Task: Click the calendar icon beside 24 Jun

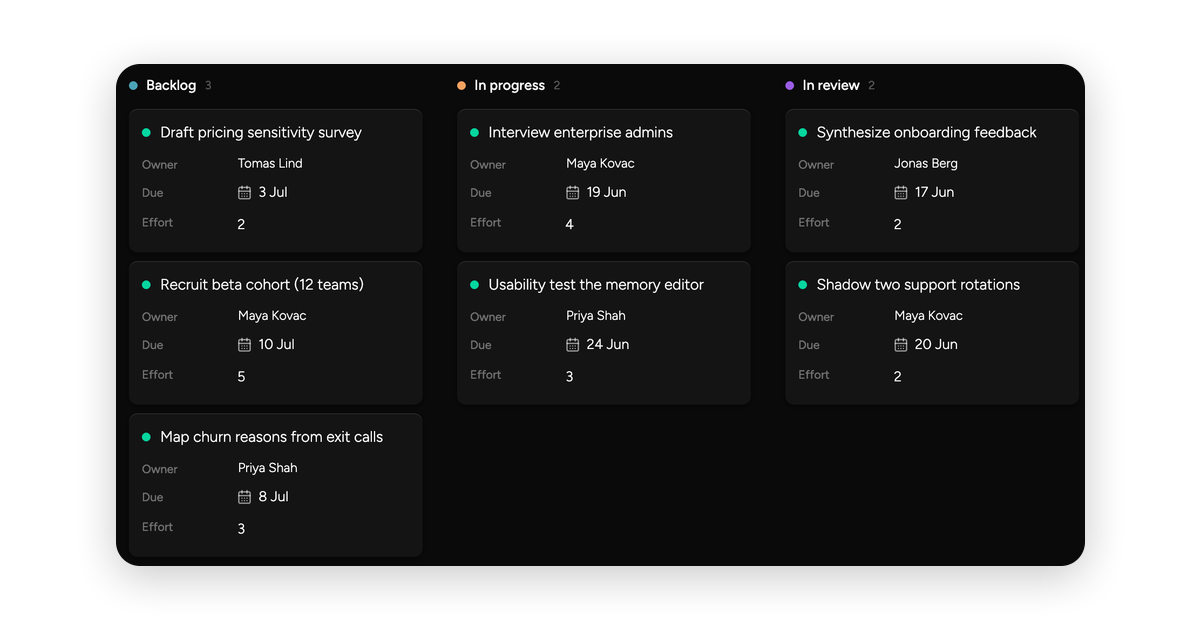Action: click(x=572, y=344)
